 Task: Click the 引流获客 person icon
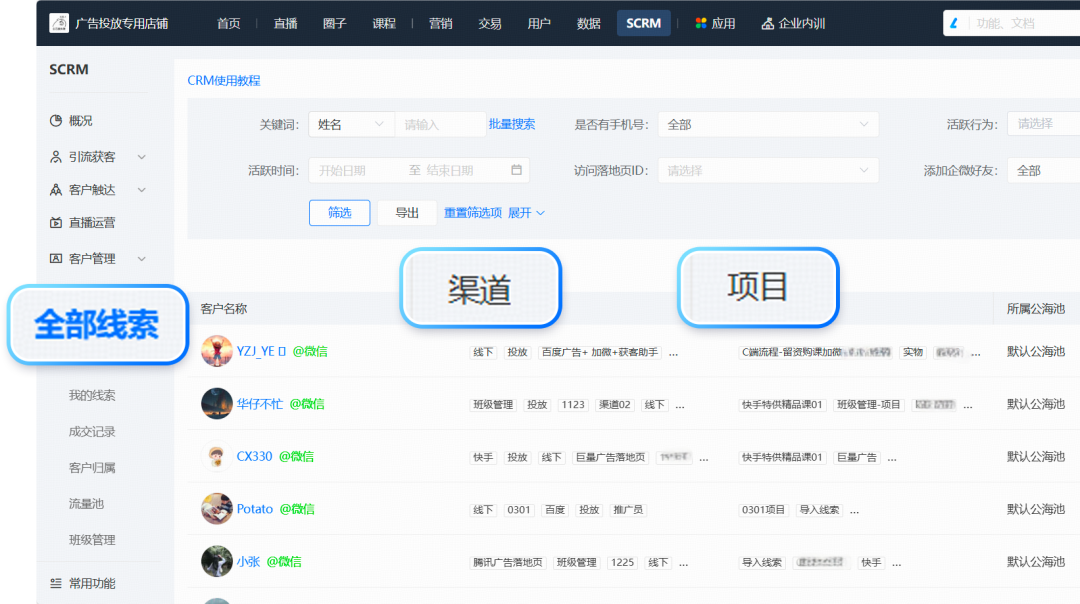56,157
